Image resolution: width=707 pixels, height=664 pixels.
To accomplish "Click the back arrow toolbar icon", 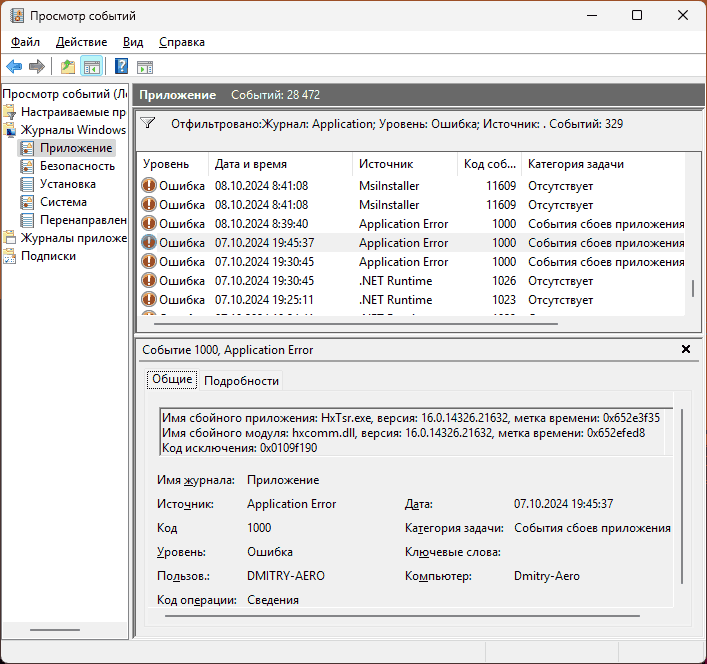I will 14,67.
